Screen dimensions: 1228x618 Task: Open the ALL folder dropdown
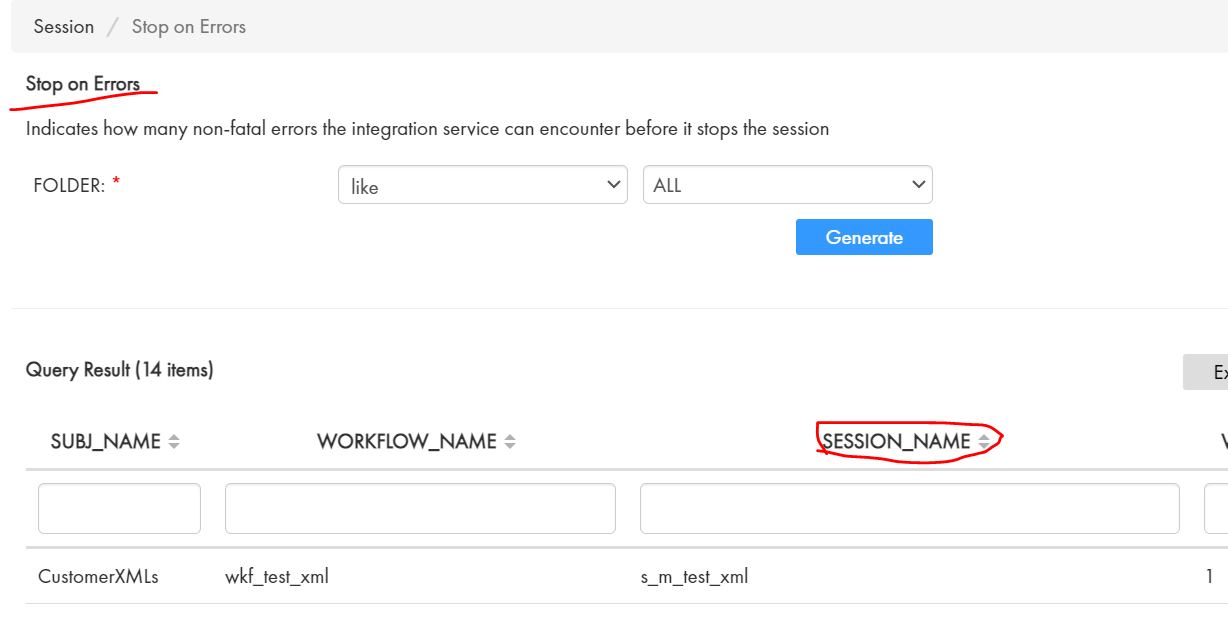tap(787, 185)
